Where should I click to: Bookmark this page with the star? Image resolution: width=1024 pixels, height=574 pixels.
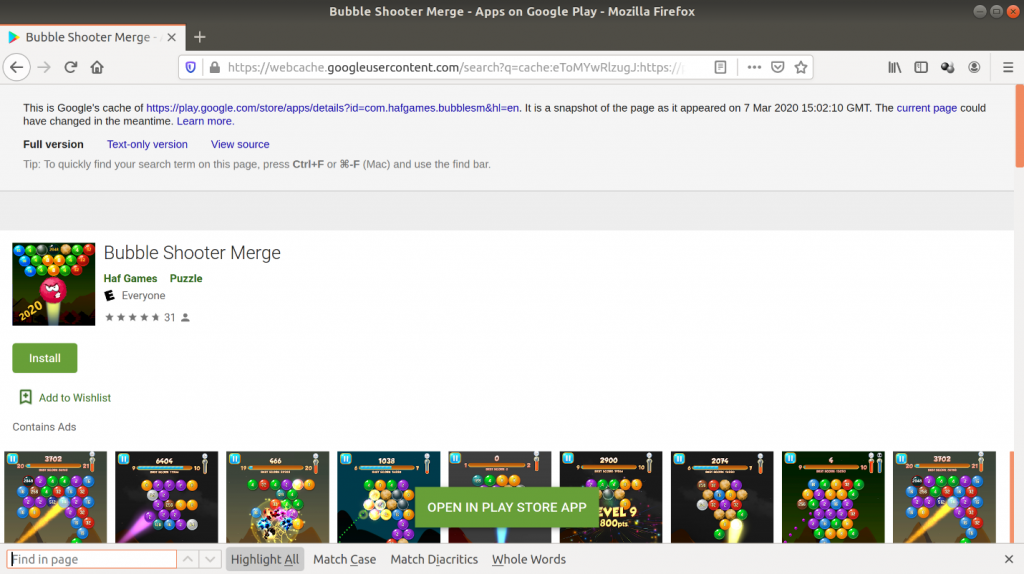coord(801,67)
